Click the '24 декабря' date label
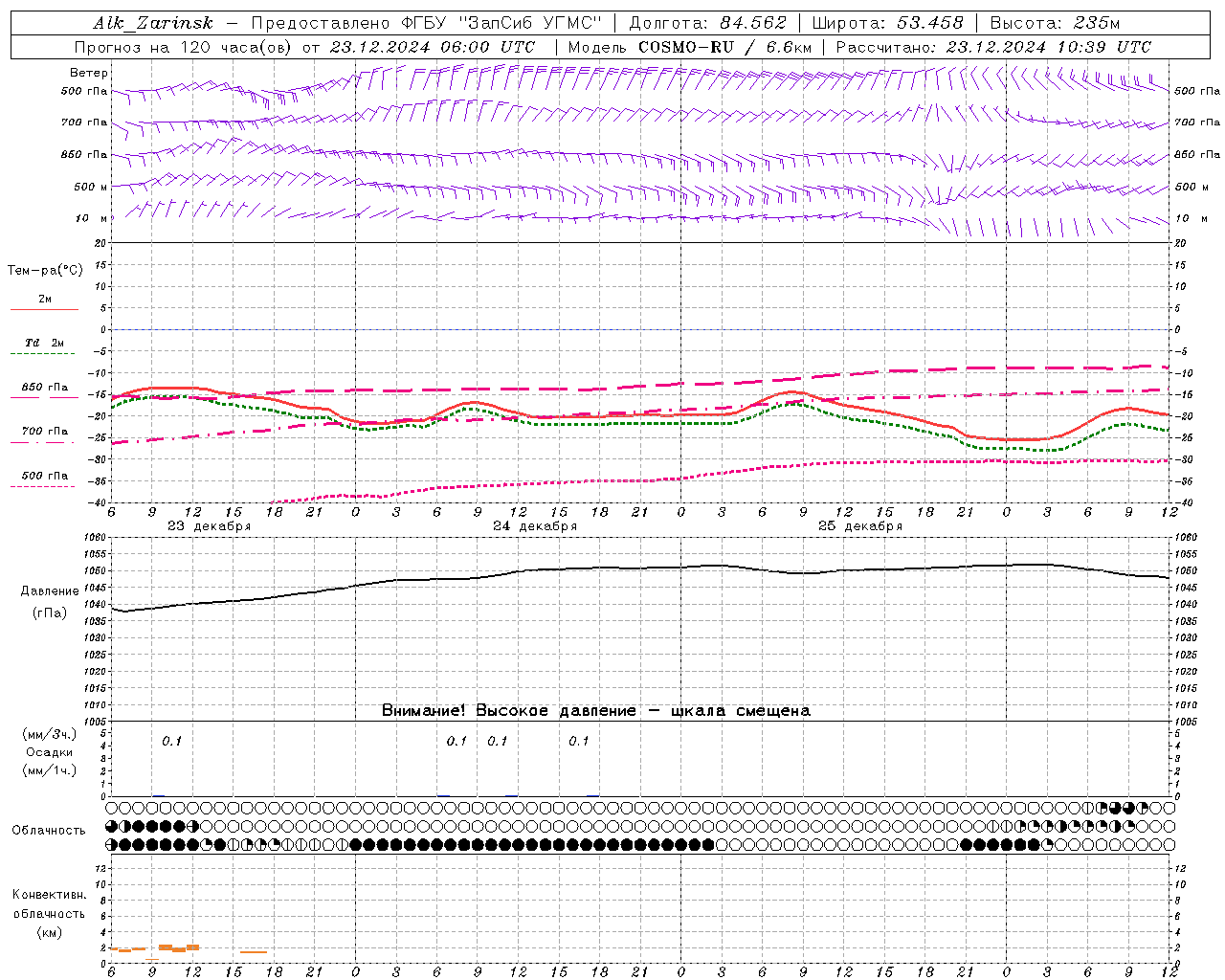The height and width of the screenshot is (980, 1225). [x=535, y=526]
